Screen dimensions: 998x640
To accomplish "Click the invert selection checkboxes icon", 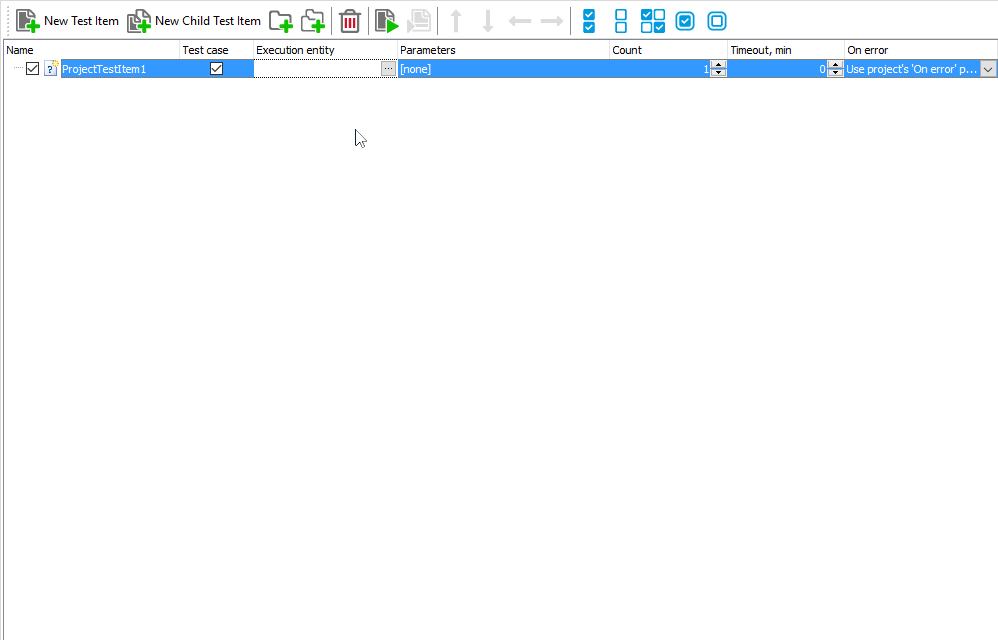I will (653, 21).
